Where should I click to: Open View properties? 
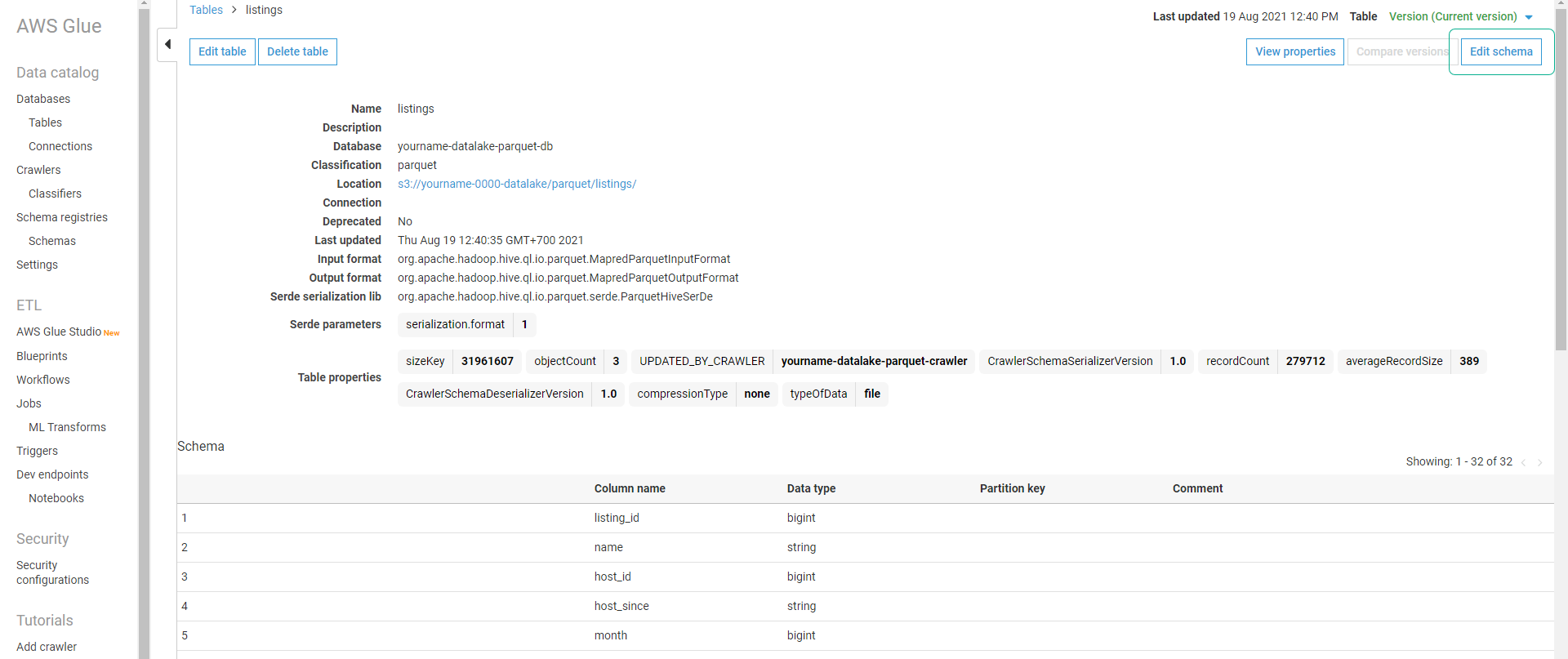tap(1295, 51)
